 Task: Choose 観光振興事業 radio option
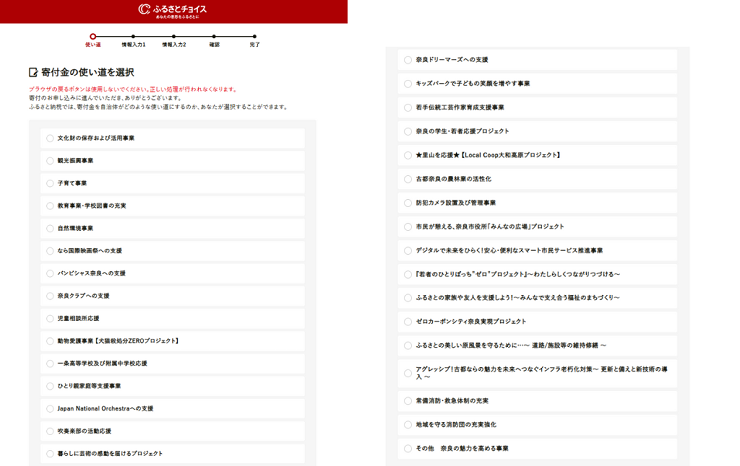tap(50, 161)
